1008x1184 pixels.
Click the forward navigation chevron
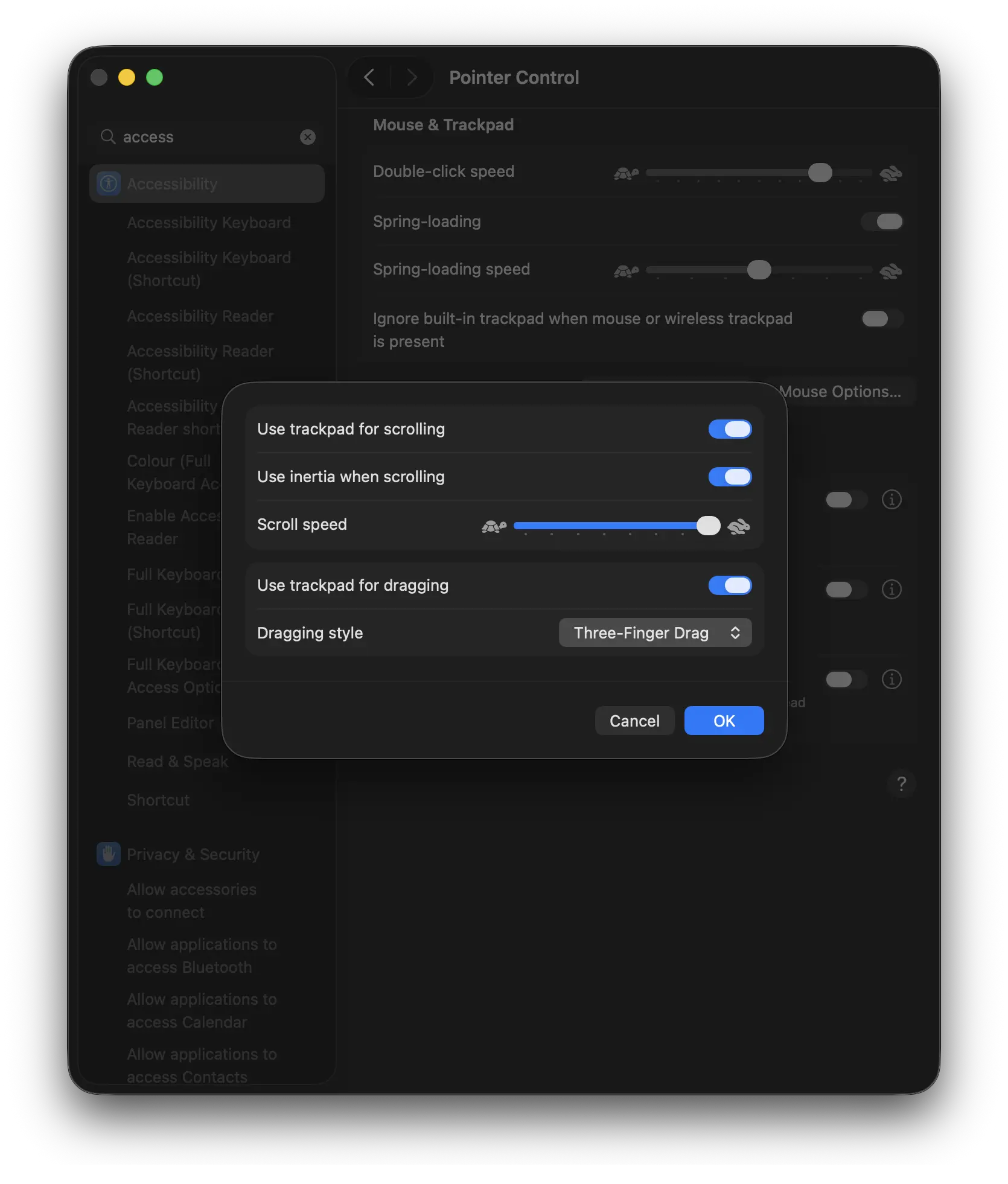pos(412,77)
